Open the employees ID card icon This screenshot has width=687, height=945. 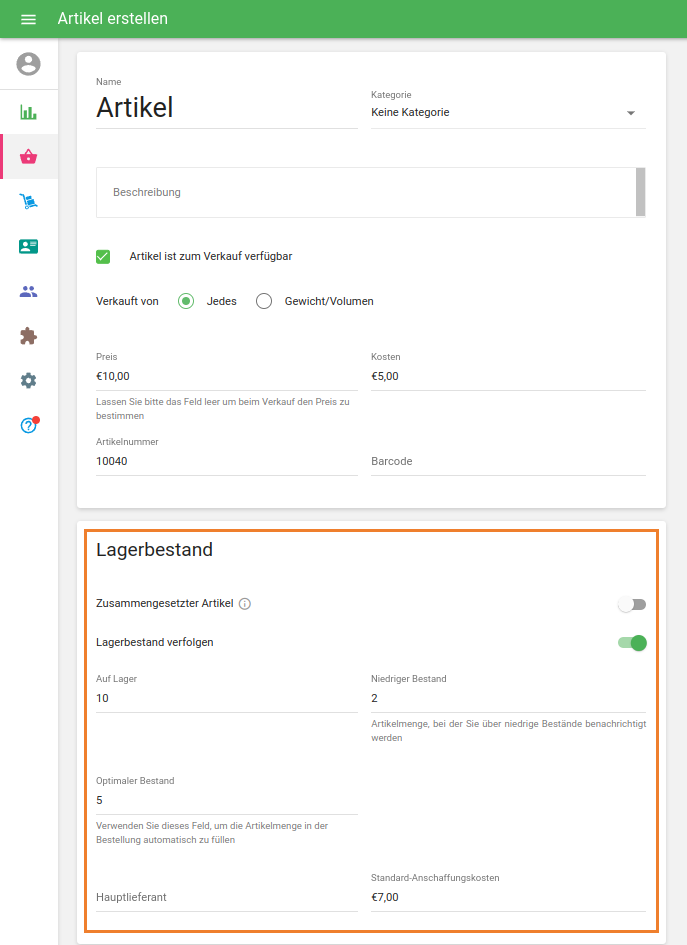(28, 247)
